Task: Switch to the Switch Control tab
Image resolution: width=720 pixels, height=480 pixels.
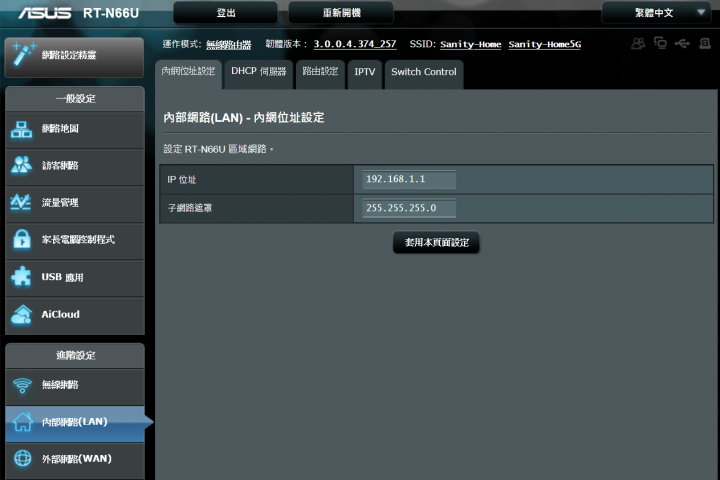Action: tap(424, 72)
